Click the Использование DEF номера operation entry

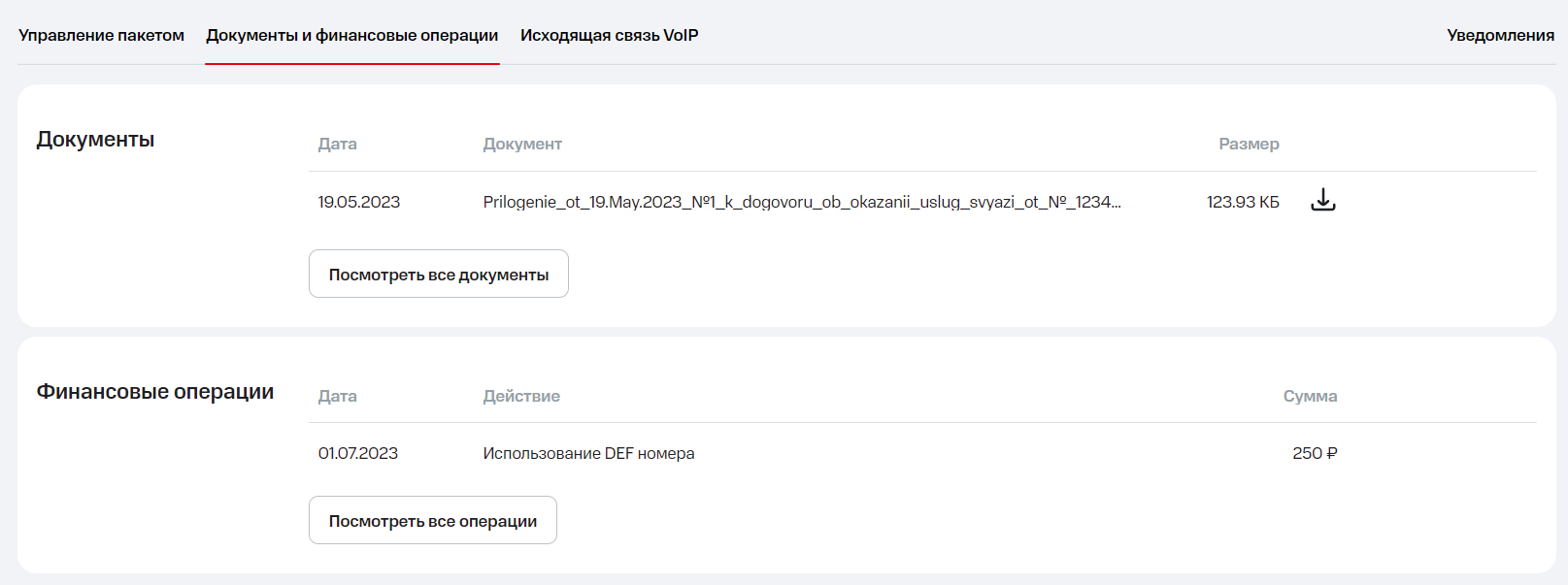[x=588, y=453]
